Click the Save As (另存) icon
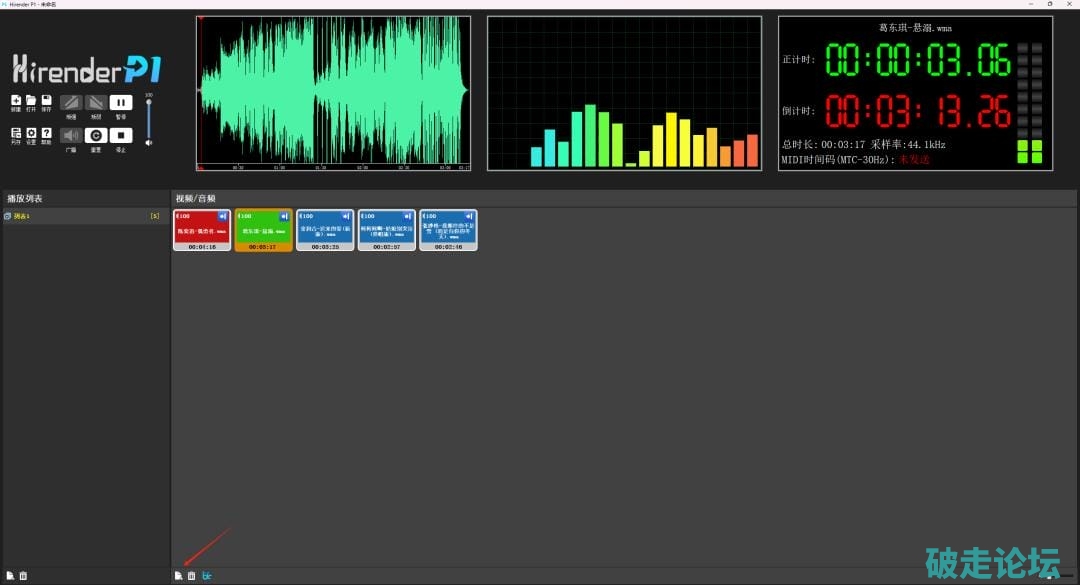Viewport: 1080px width, 585px height. tap(16, 134)
